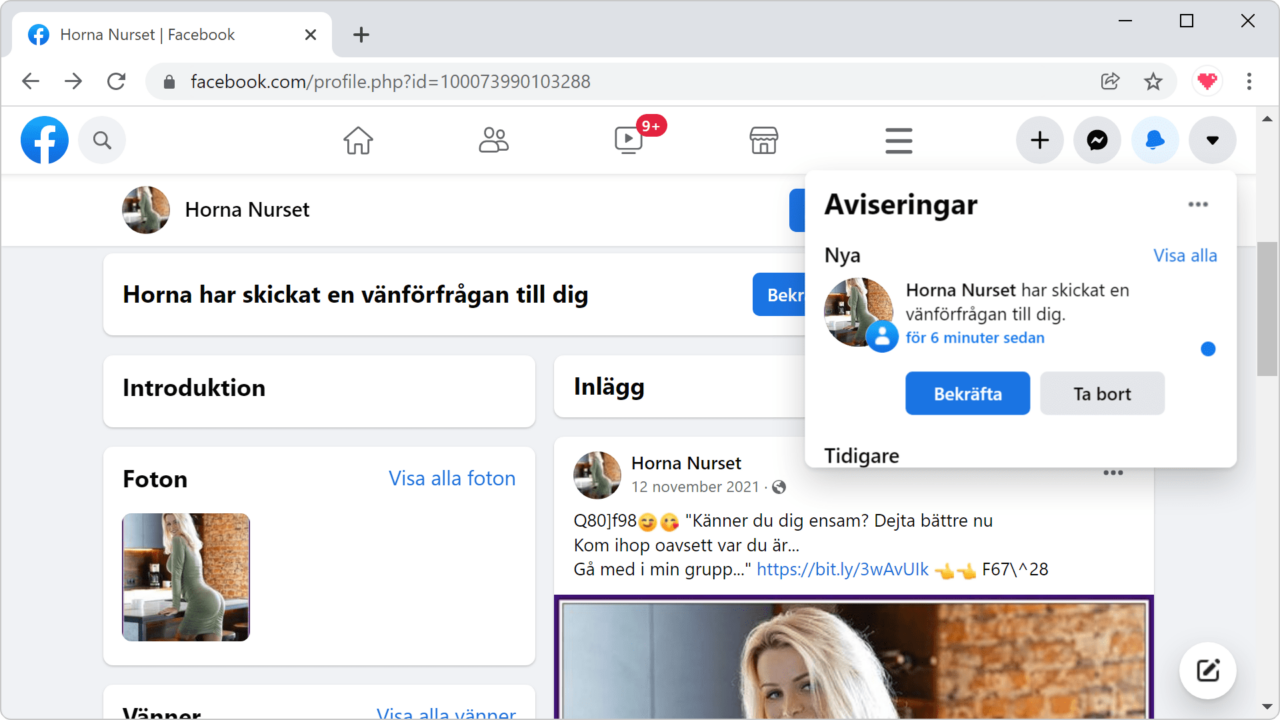Open Chrome three-dot menu
1280x720 pixels.
(1249, 81)
